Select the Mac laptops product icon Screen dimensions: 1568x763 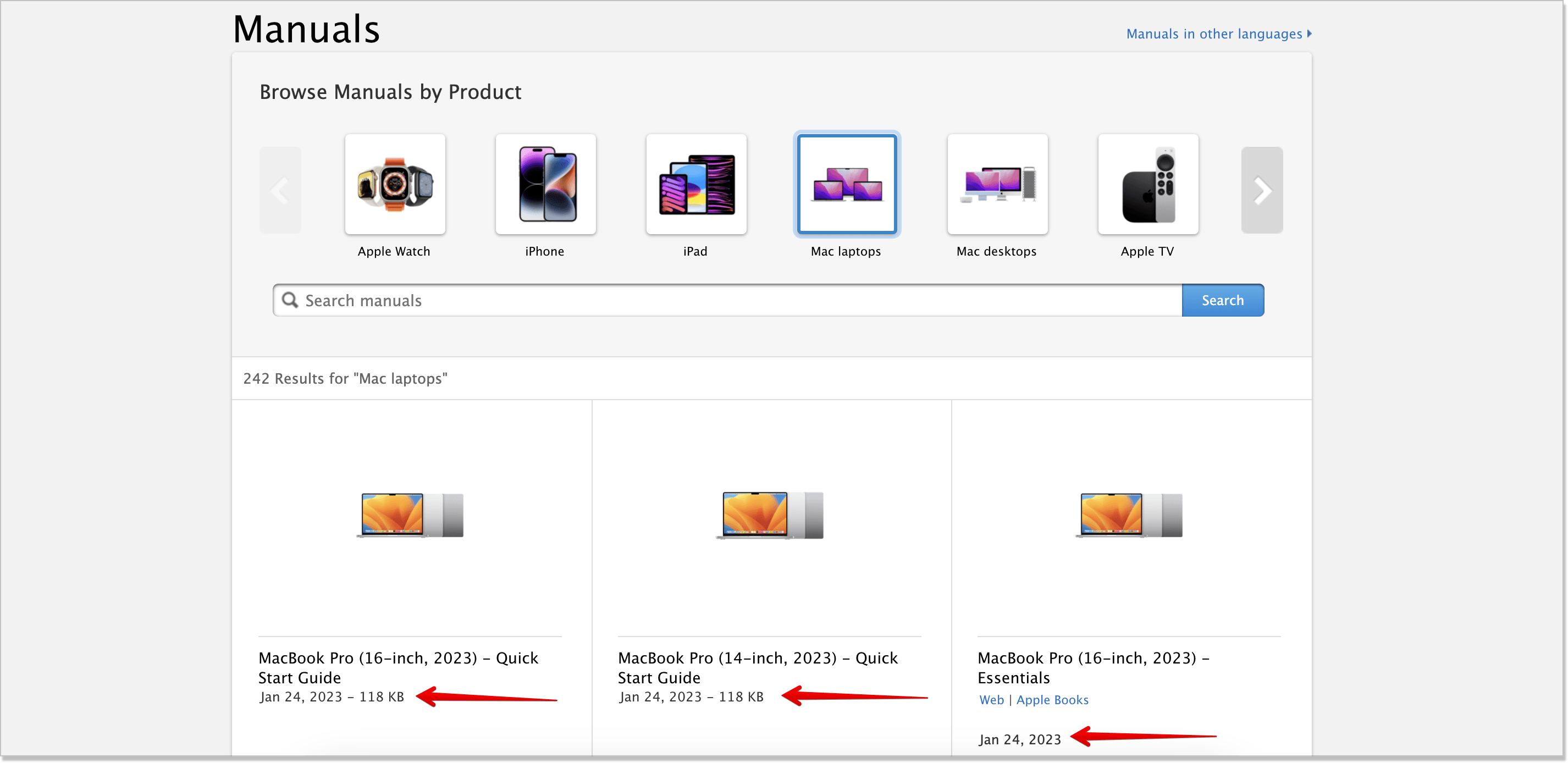tap(847, 184)
